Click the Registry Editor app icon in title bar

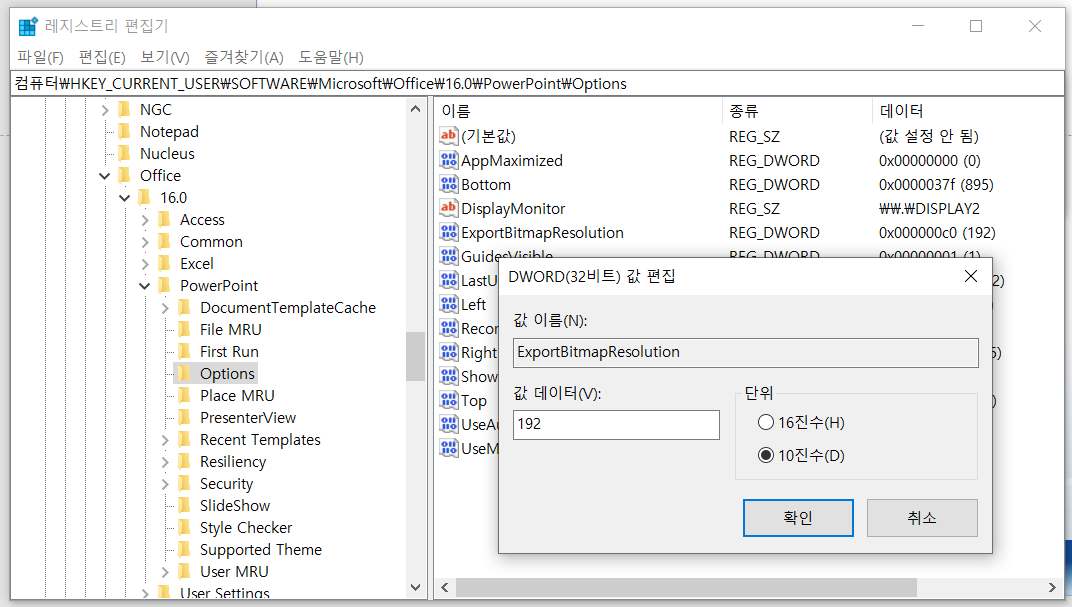pyautogui.click(x=28, y=26)
